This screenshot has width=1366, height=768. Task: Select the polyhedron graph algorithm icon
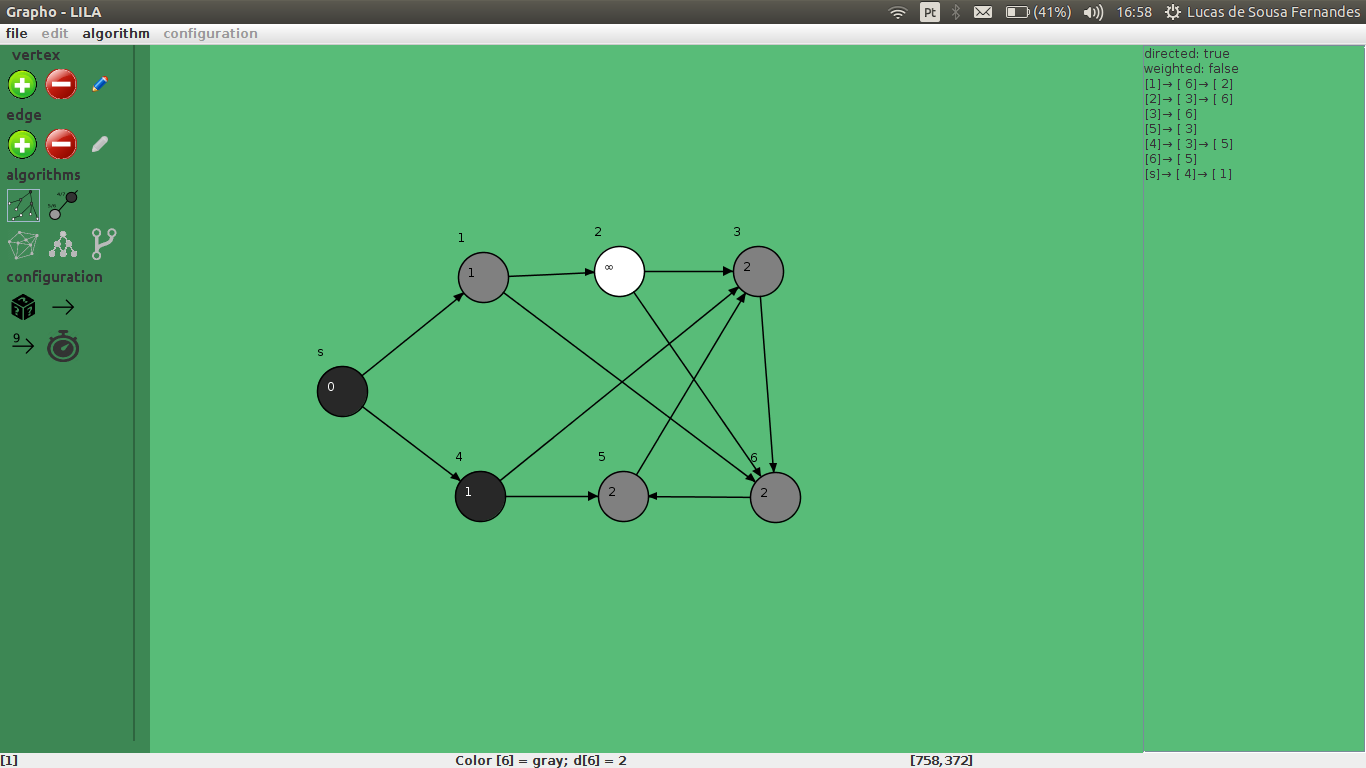(22, 244)
